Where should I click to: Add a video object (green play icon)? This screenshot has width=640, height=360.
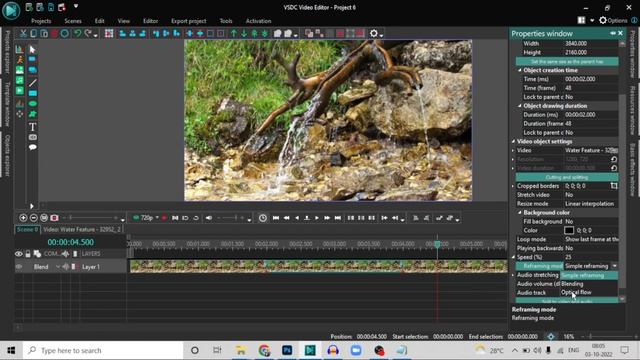(x=20, y=91)
